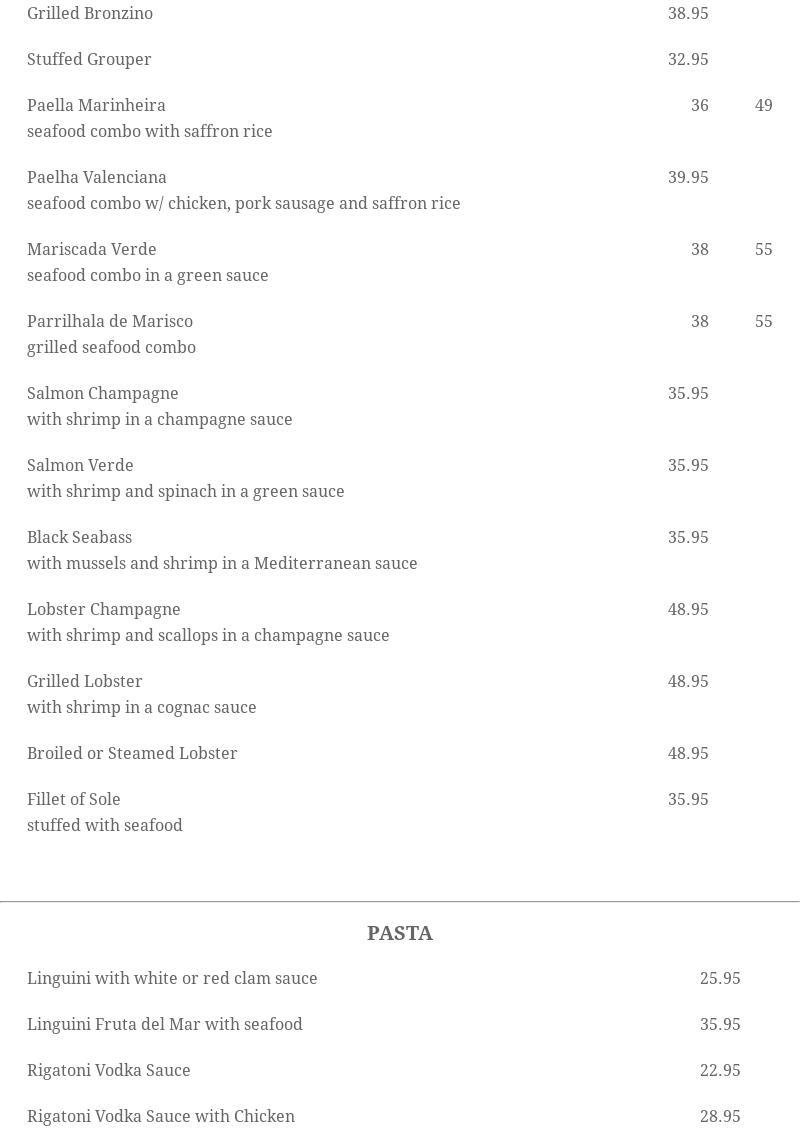The height and width of the screenshot is (1142, 800).
Task: Click the Grilled Bronzino menu item
Action: pyautogui.click(x=90, y=14)
